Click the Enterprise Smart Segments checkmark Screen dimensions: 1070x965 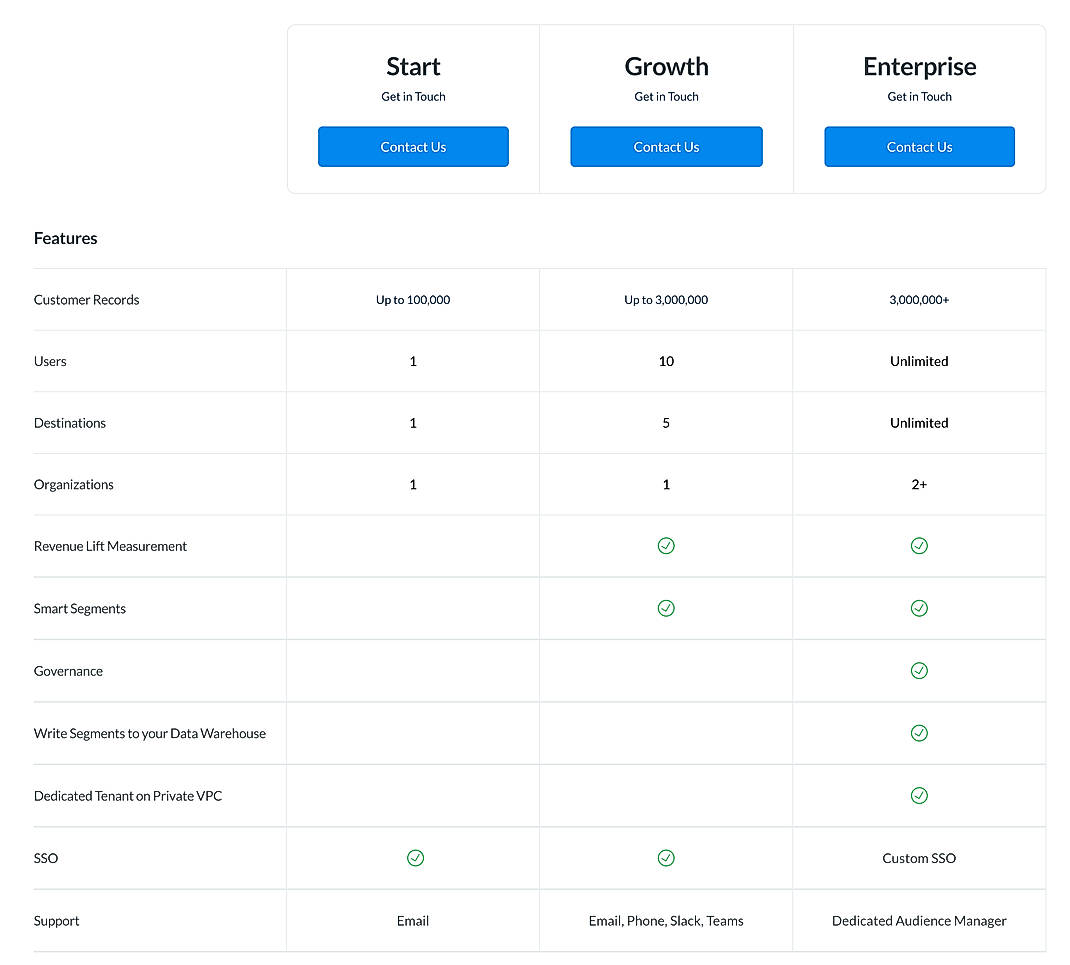click(919, 608)
